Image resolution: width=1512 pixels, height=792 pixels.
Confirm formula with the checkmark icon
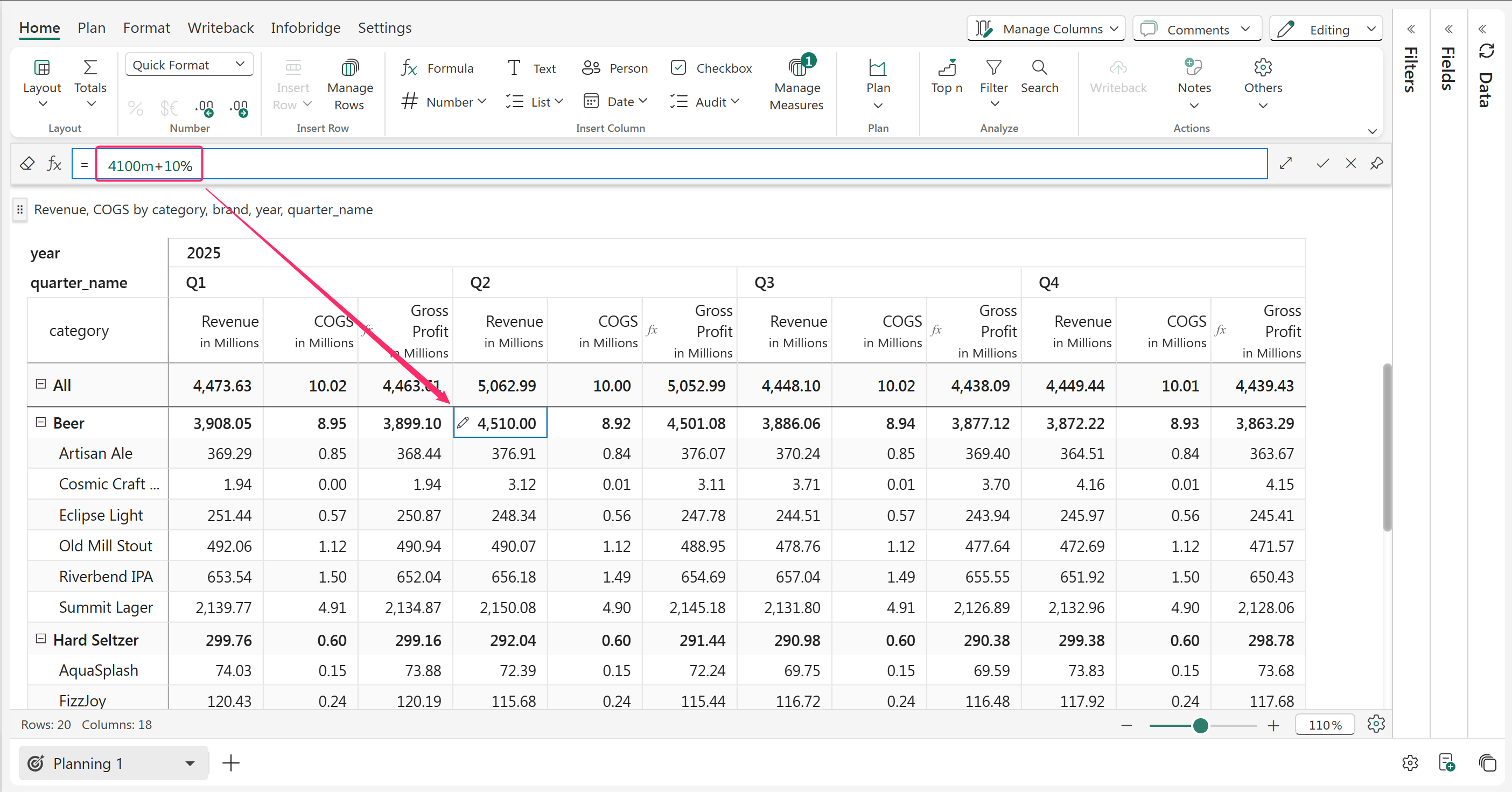pyautogui.click(x=1322, y=164)
